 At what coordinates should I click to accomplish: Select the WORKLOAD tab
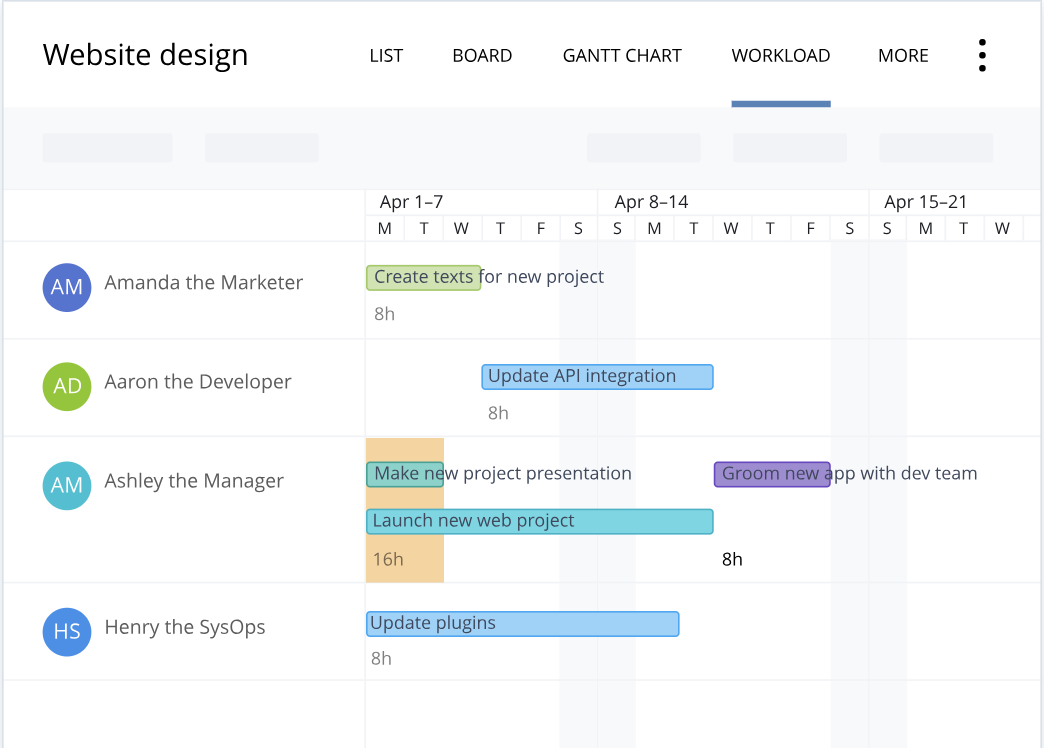(780, 56)
